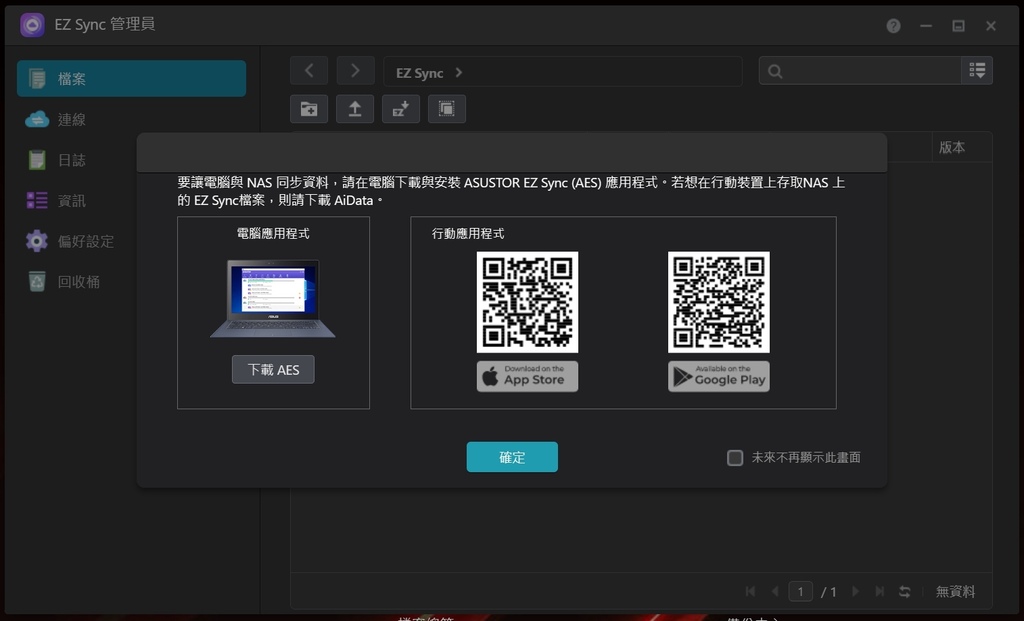Click the Google Play QR code

click(x=718, y=302)
